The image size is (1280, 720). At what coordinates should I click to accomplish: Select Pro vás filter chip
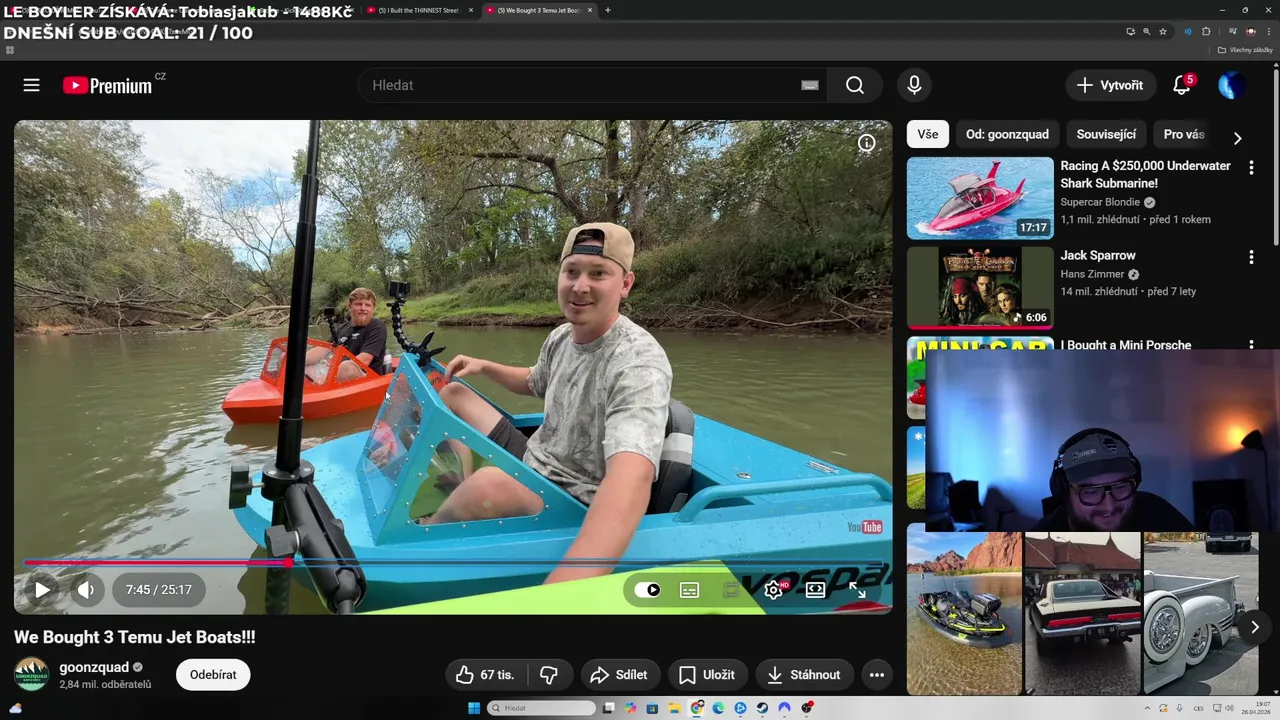click(x=1184, y=134)
